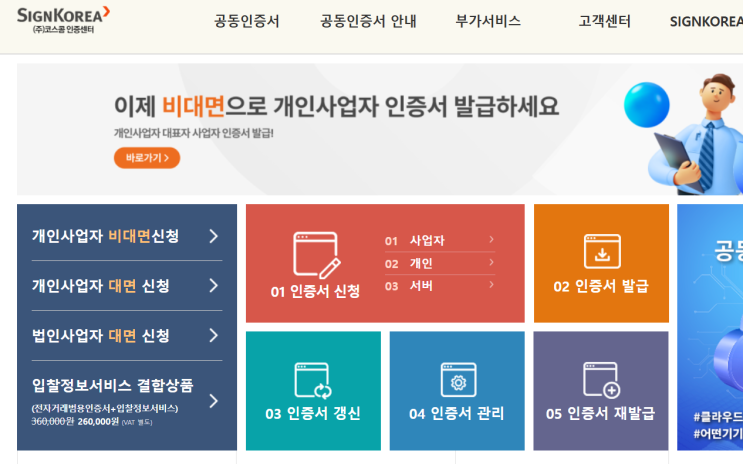Screen dimensions: 743x464
Task: Click the certificate download icon
Action: [x=602, y=251]
